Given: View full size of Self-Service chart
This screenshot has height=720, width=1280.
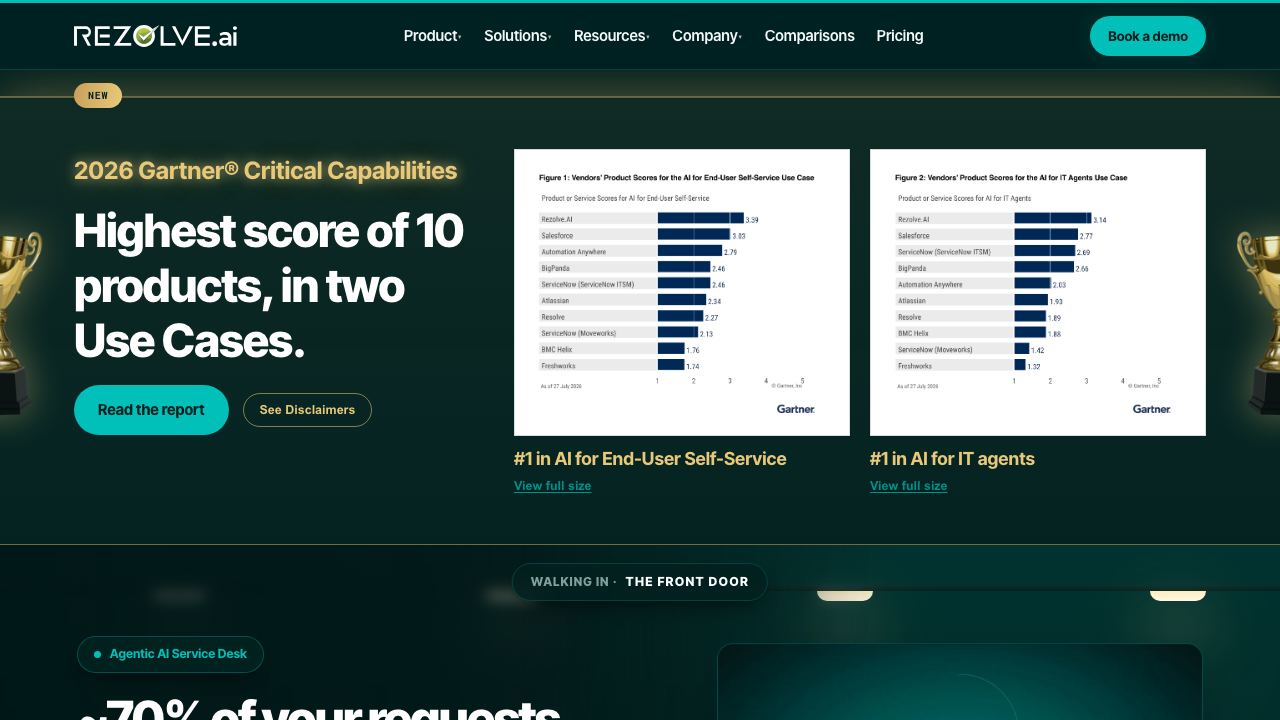Looking at the screenshot, I should point(553,486).
